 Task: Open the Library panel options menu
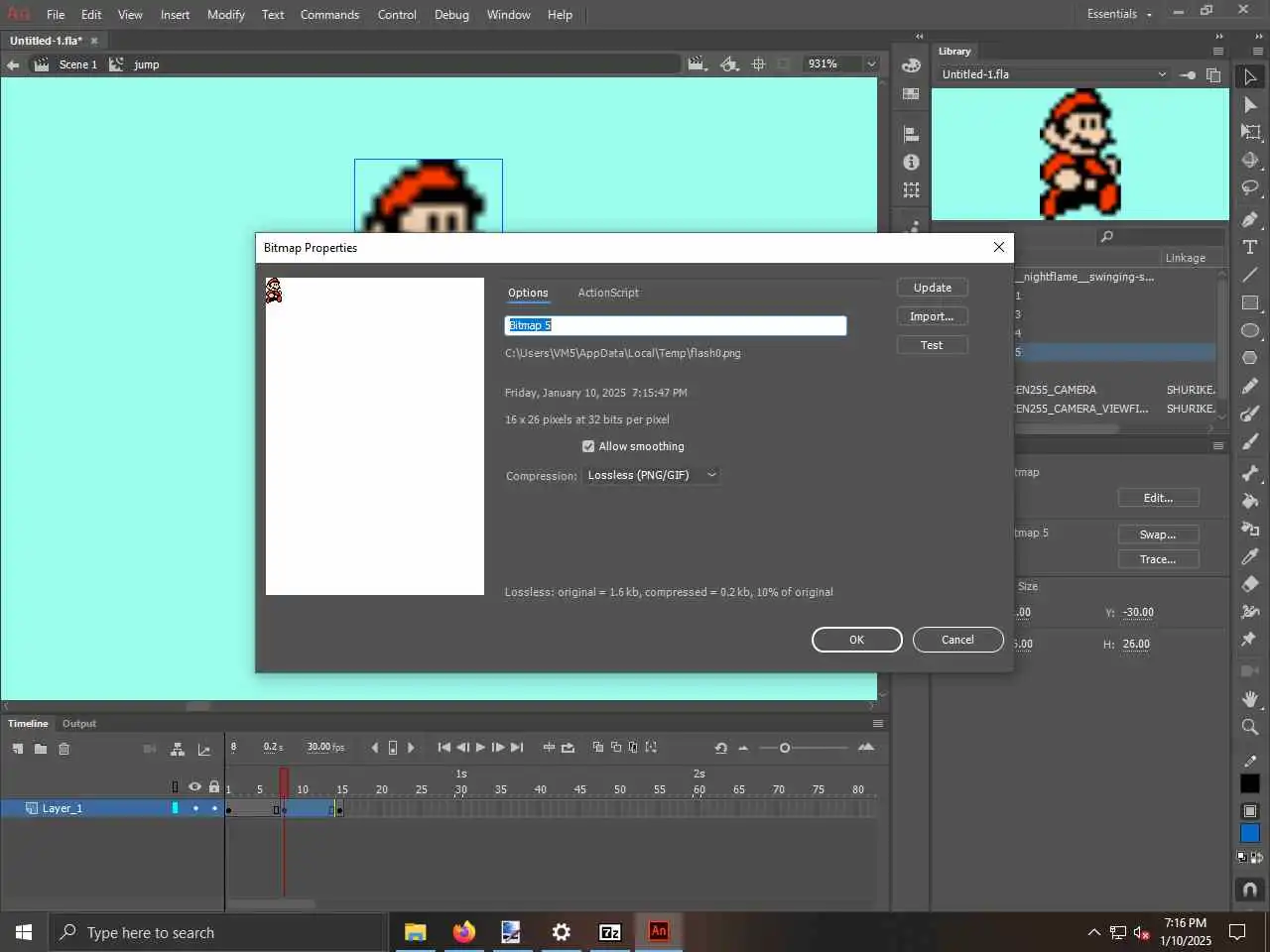pos(1218,51)
